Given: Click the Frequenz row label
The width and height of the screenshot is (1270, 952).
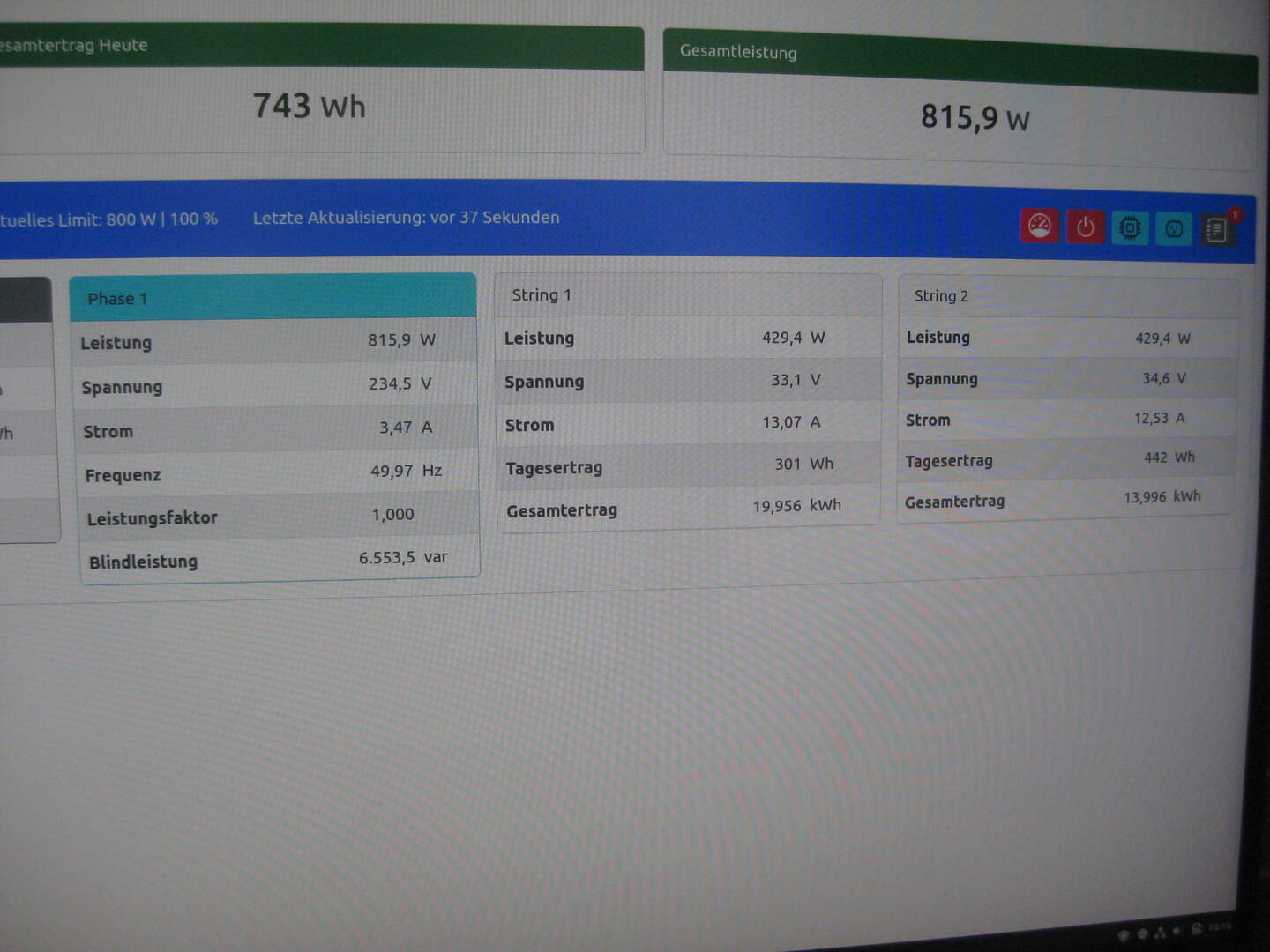Looking at the screenshot, I should pyautogui.click(x=123, y=475).
